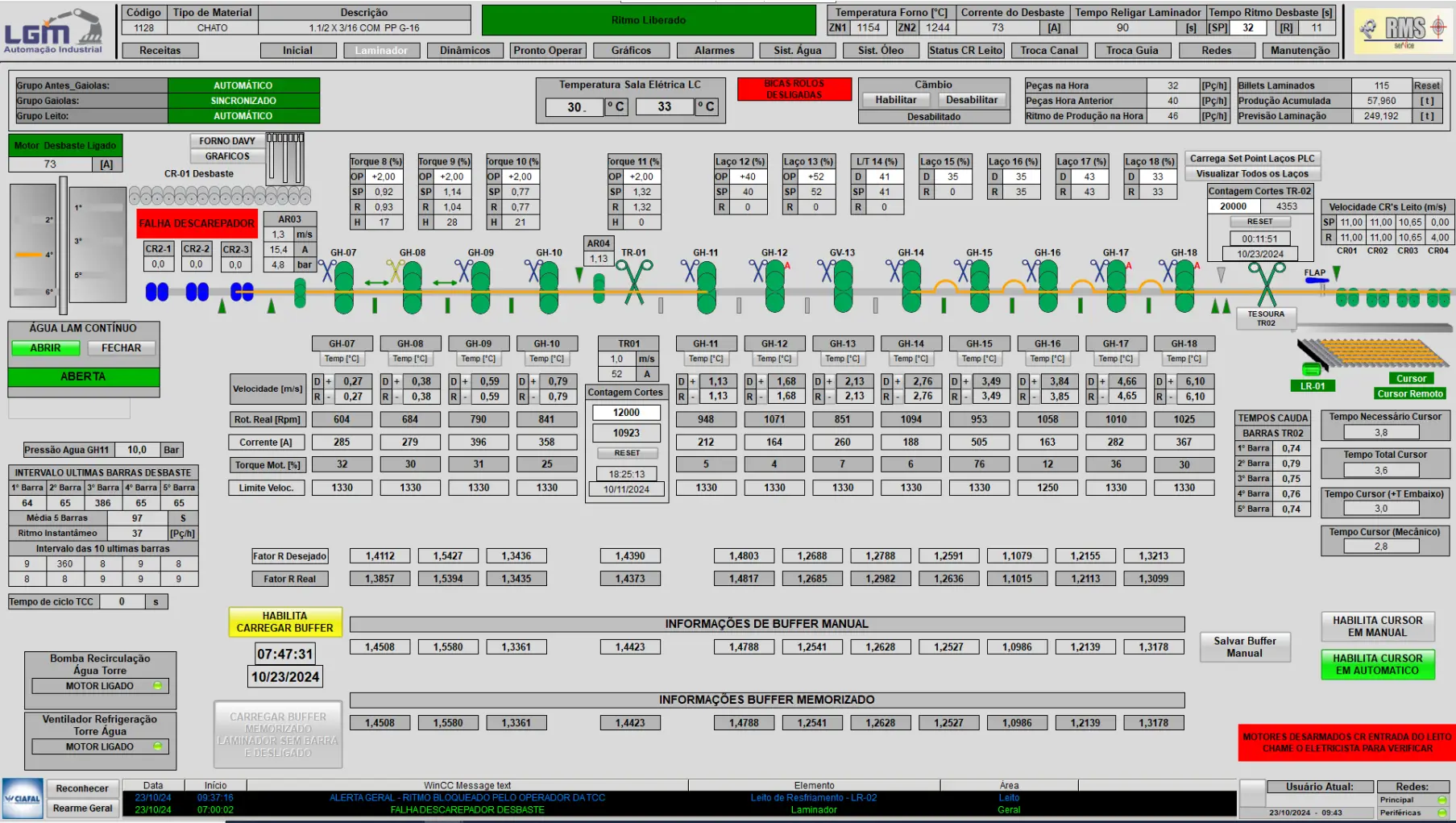Image resolution: width=1456 pixels, height=823 pixels.
Task: Click the blue CR2-1 roller pair
Action: (157, 292)
